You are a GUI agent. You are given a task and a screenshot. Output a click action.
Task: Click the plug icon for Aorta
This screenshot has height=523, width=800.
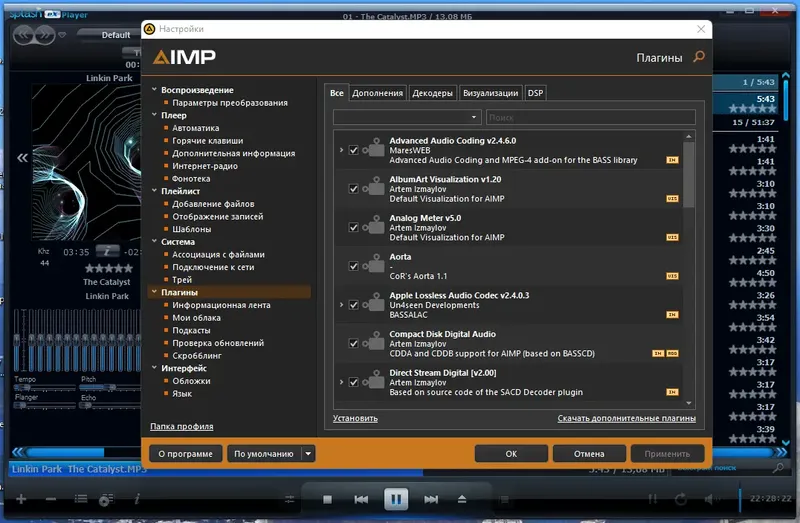click(x=374, y=265)
